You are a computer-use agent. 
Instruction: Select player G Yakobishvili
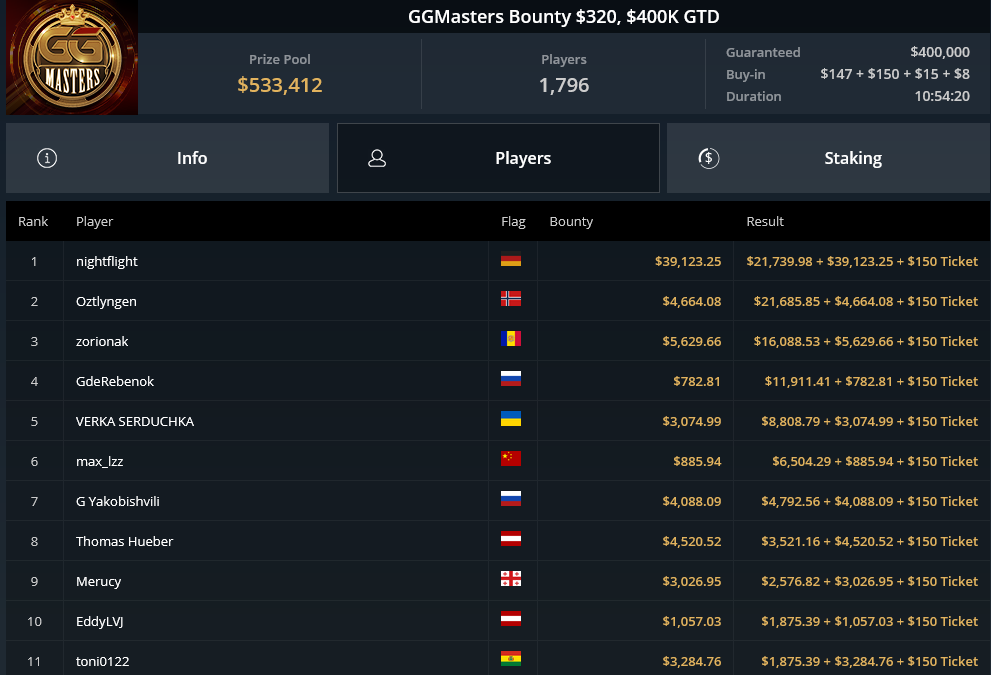click(118, 501)
